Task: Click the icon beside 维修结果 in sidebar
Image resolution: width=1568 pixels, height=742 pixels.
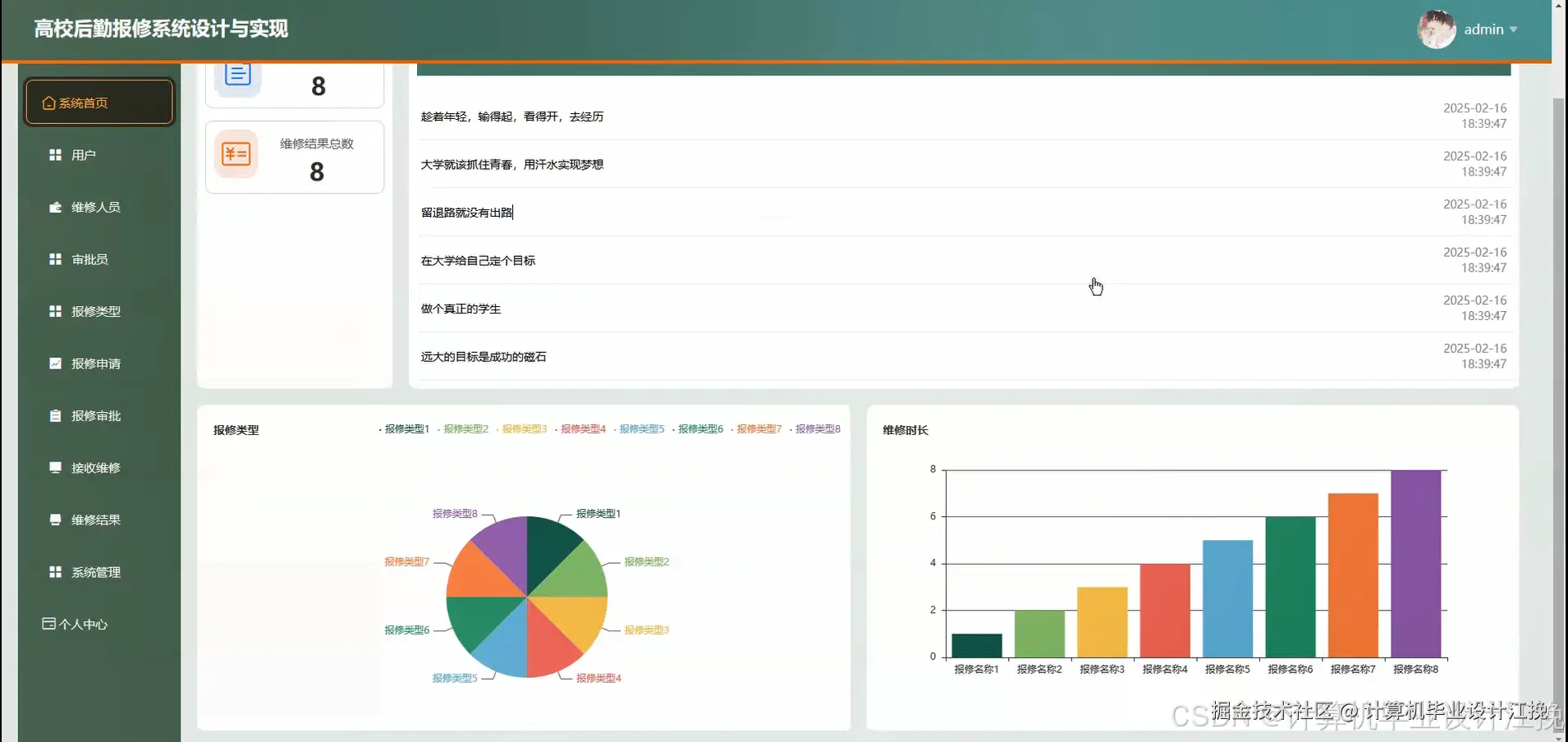Action: (x=55, y=520)
